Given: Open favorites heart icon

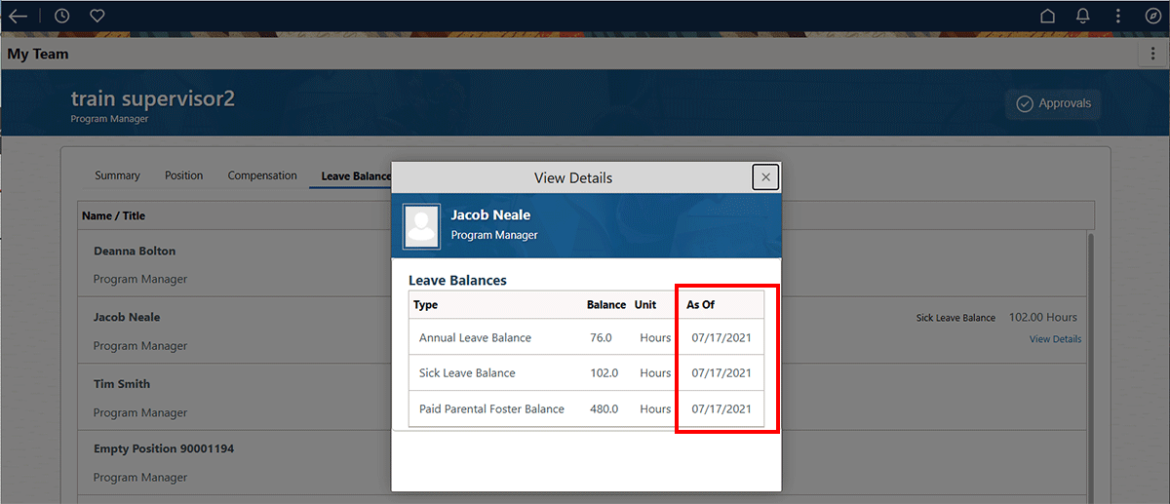Looking at the screenshot, I should click(97, 16).
